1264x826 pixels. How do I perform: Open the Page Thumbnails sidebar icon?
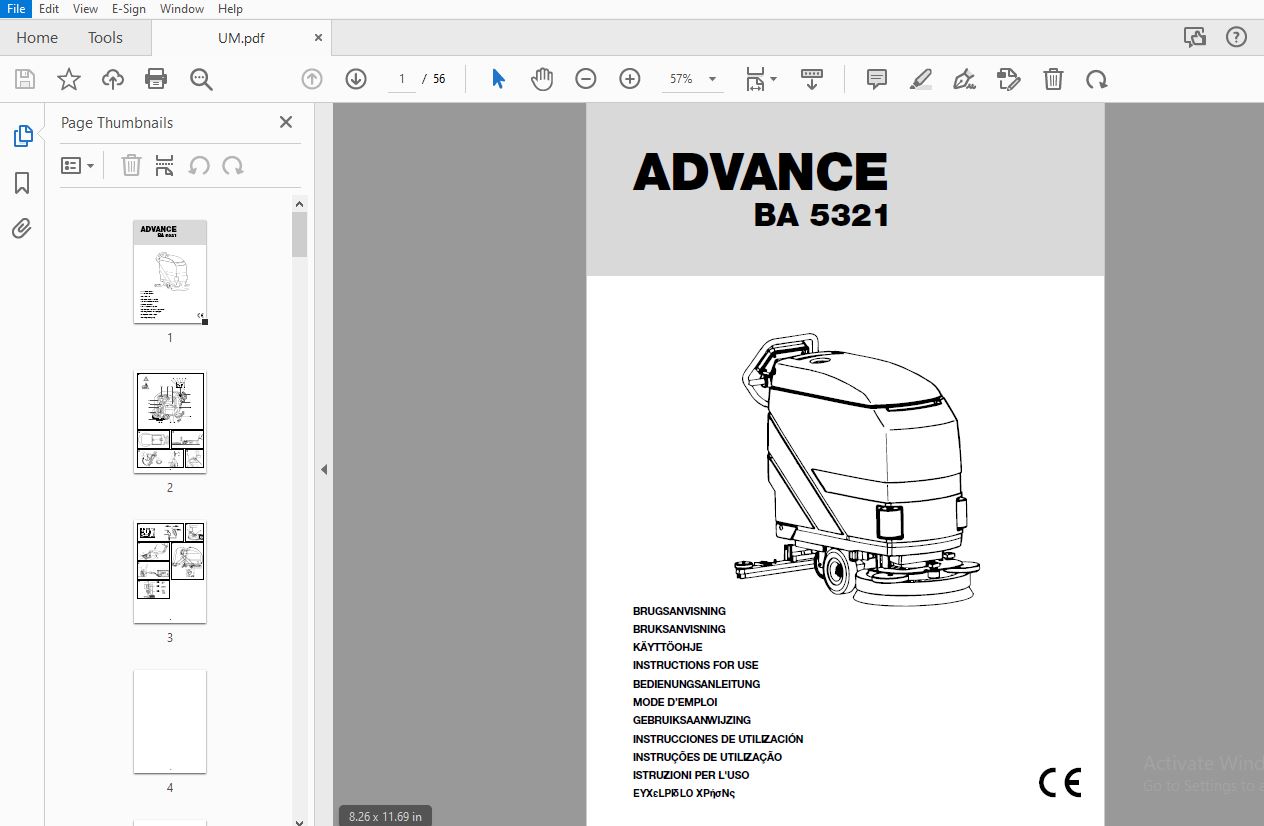point(22,136)
